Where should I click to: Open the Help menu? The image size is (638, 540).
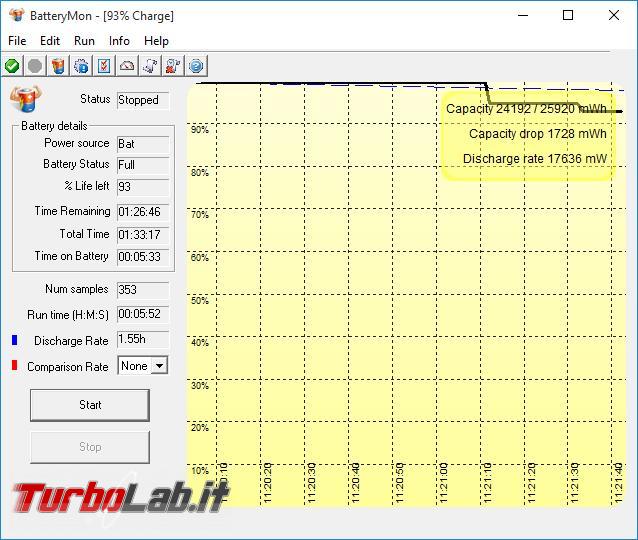coord(156,41)
